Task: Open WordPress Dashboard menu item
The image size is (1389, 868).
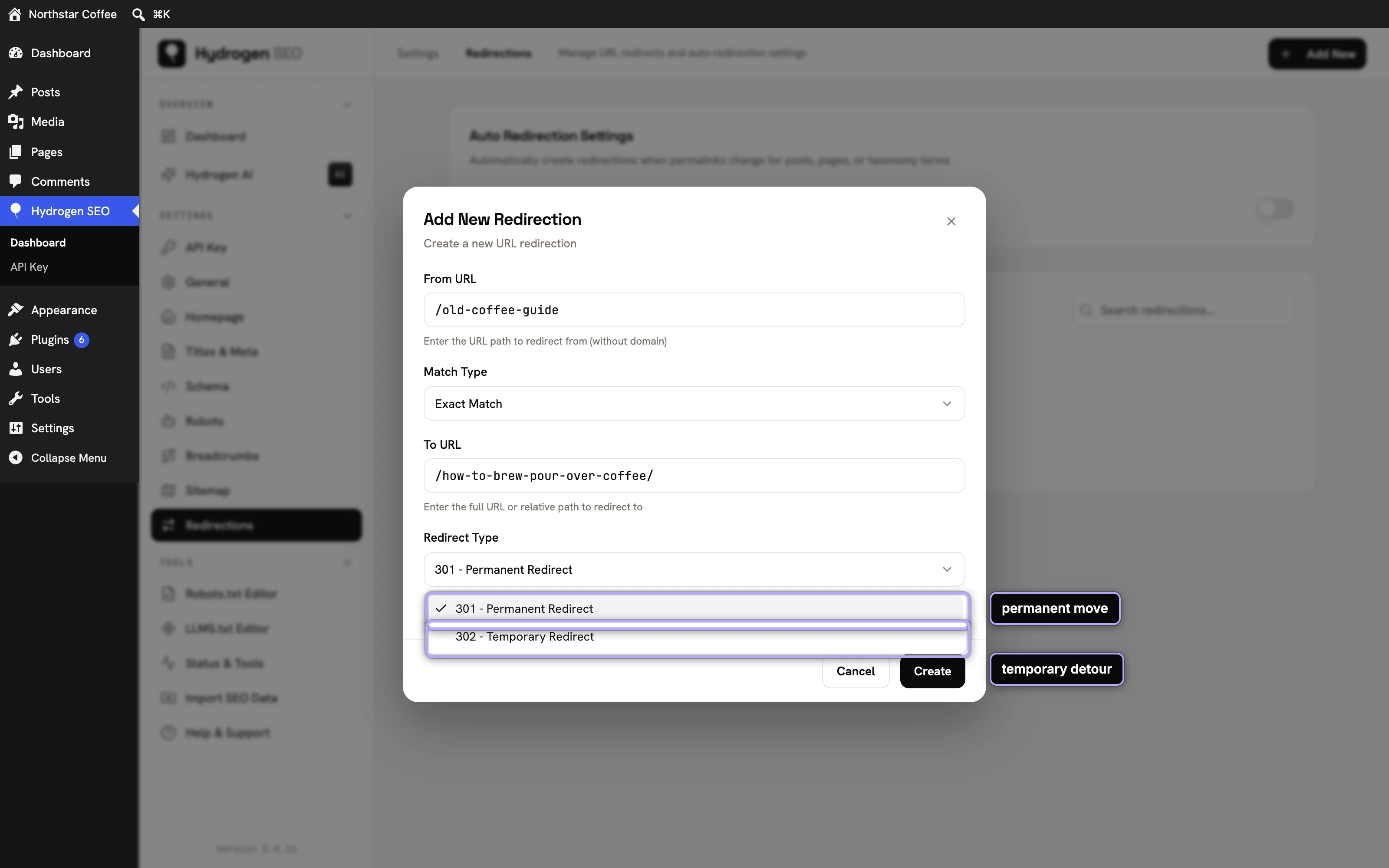Action: 69,53
